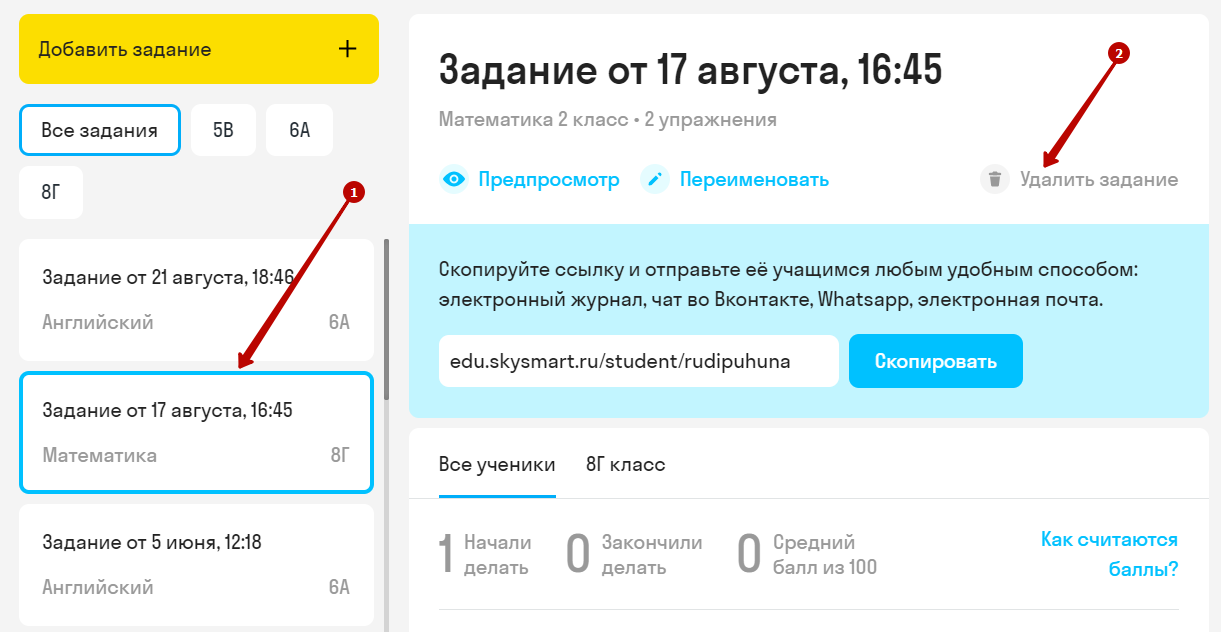The height and width of the screenshot is (632, 1221).
Task: Click the yellow Добавить задание button
Action: coord(199,49)
